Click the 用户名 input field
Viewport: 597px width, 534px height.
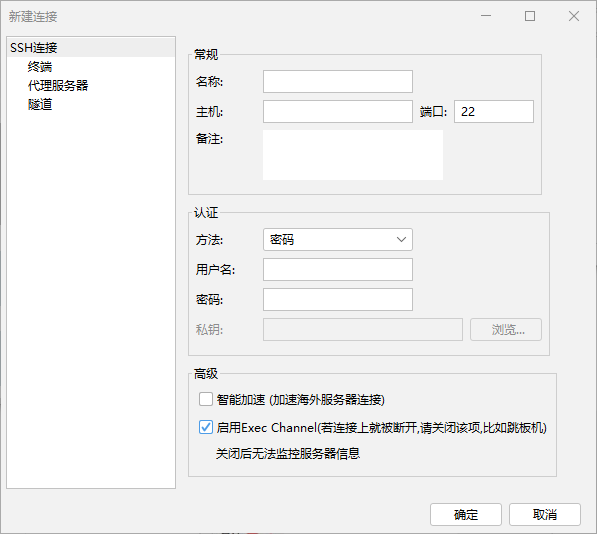338,269
